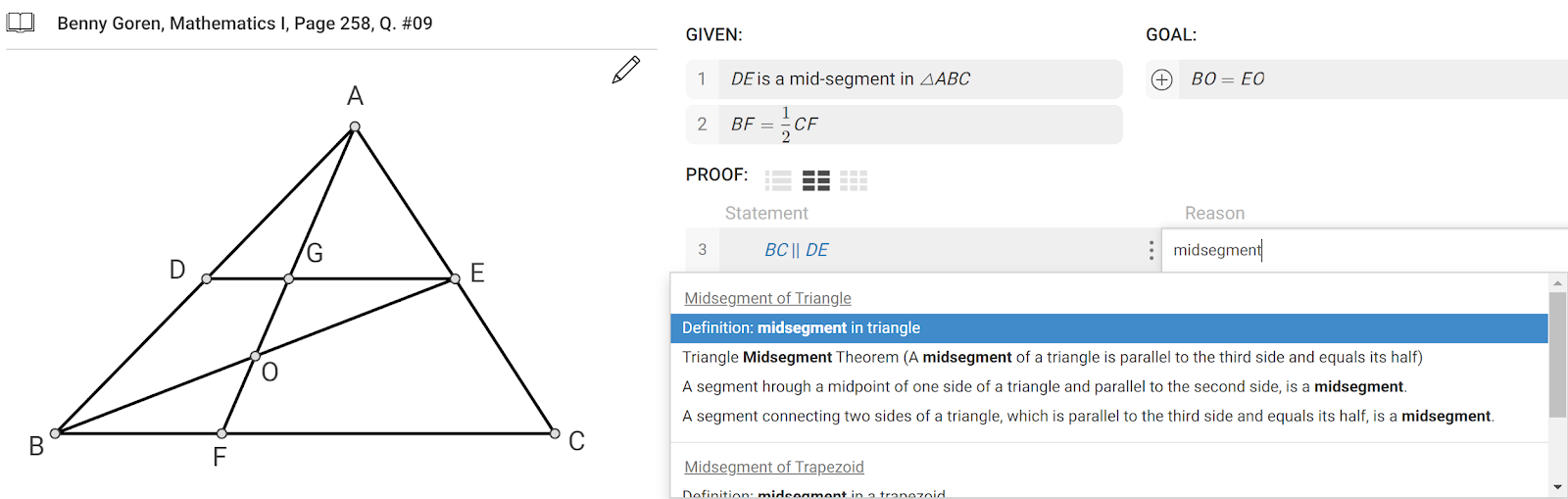Click point O in the diagram
1568x499 pixels.
pyautogui.click(x=255, y=356)
